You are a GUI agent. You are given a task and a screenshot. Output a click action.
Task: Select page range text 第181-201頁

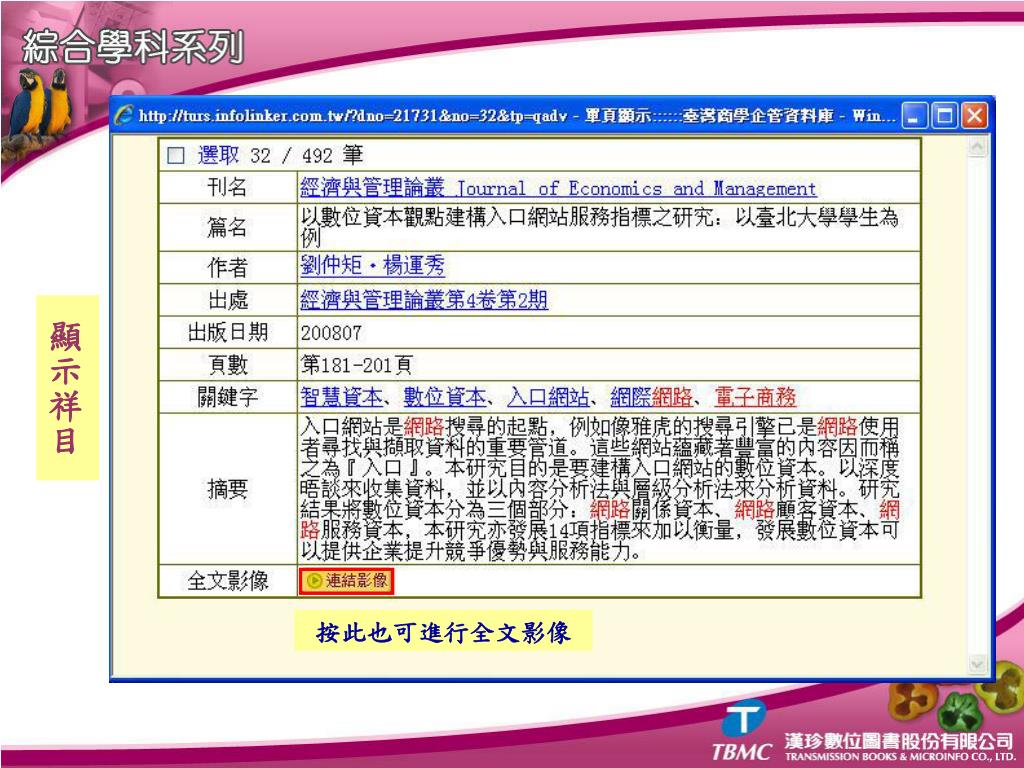click(x=357, y=365)
